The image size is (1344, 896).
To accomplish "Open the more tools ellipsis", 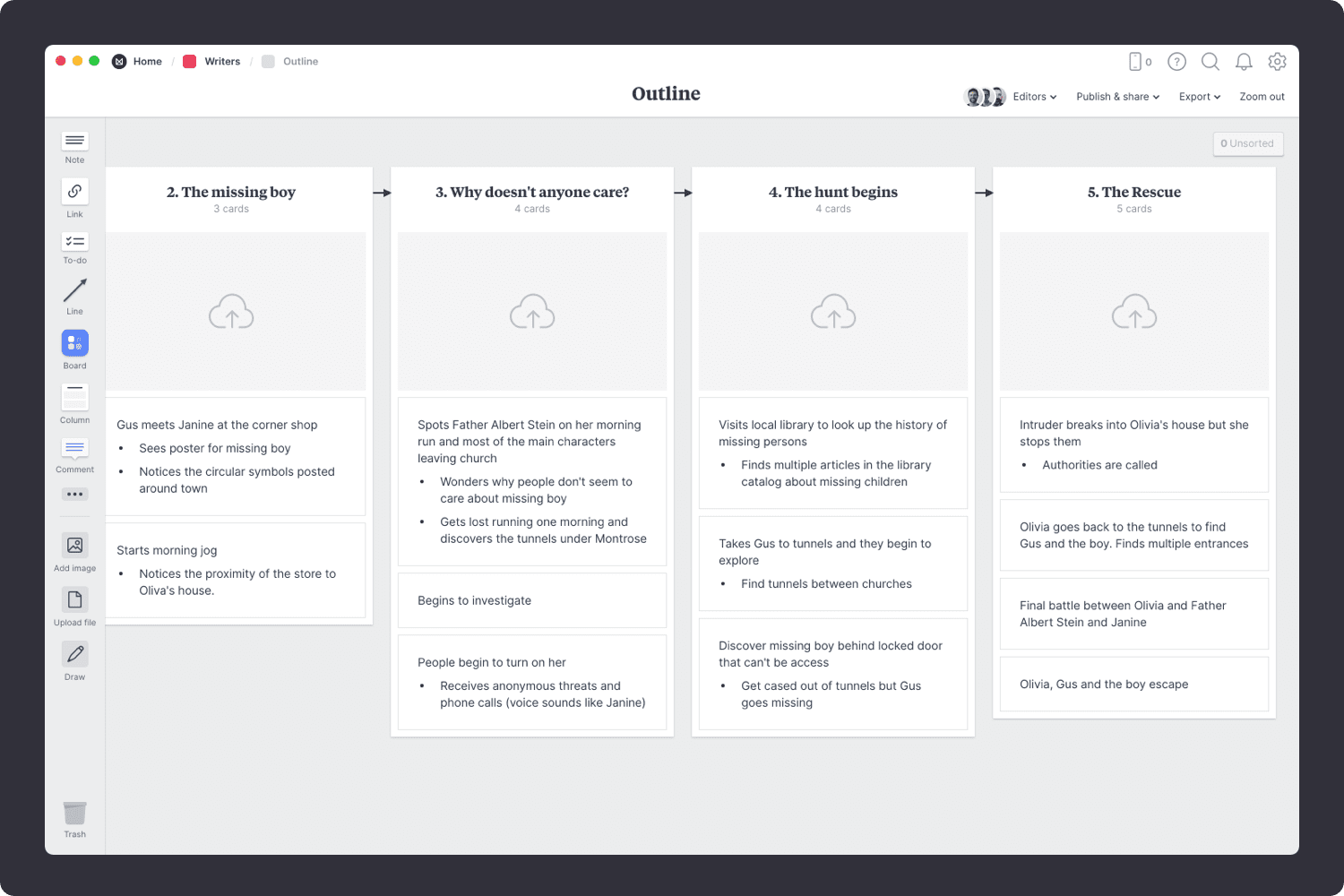I will [75, 494].
